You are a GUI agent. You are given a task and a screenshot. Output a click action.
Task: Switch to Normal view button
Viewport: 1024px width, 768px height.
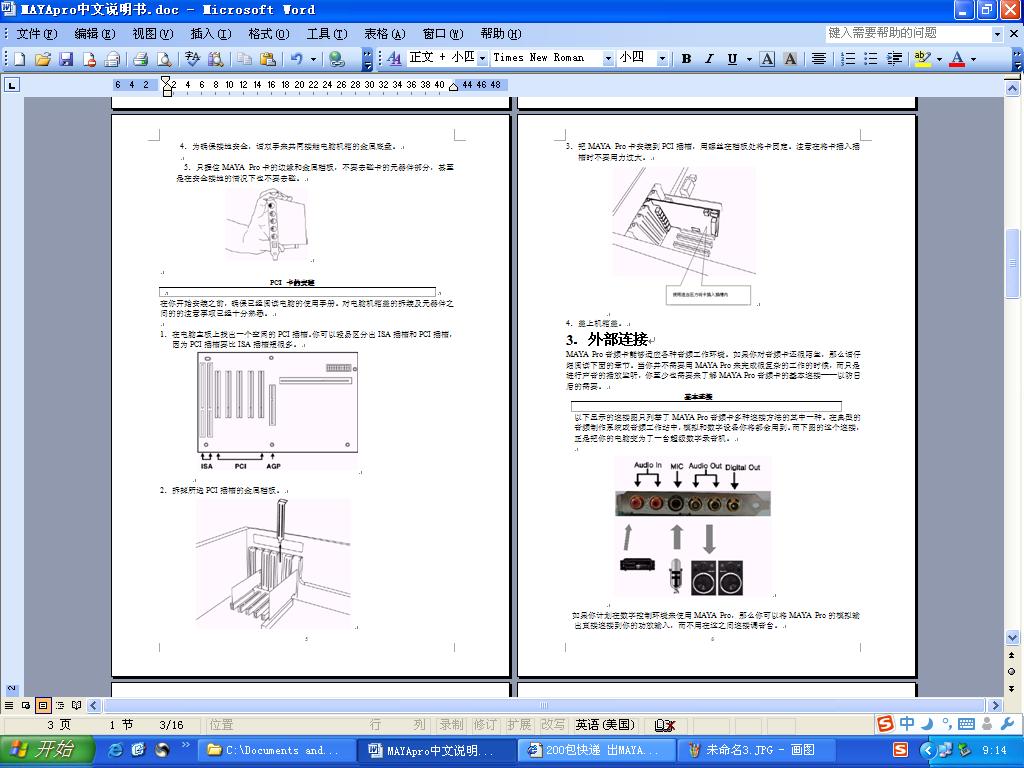[8, 705]
